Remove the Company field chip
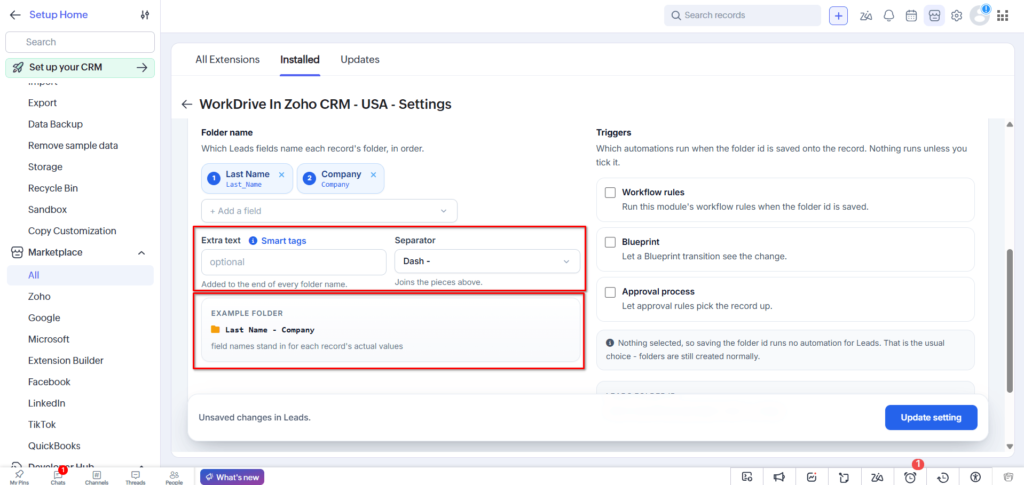Screen dimensions: 1024x485 pyautogui.click(x=374, y=174)
